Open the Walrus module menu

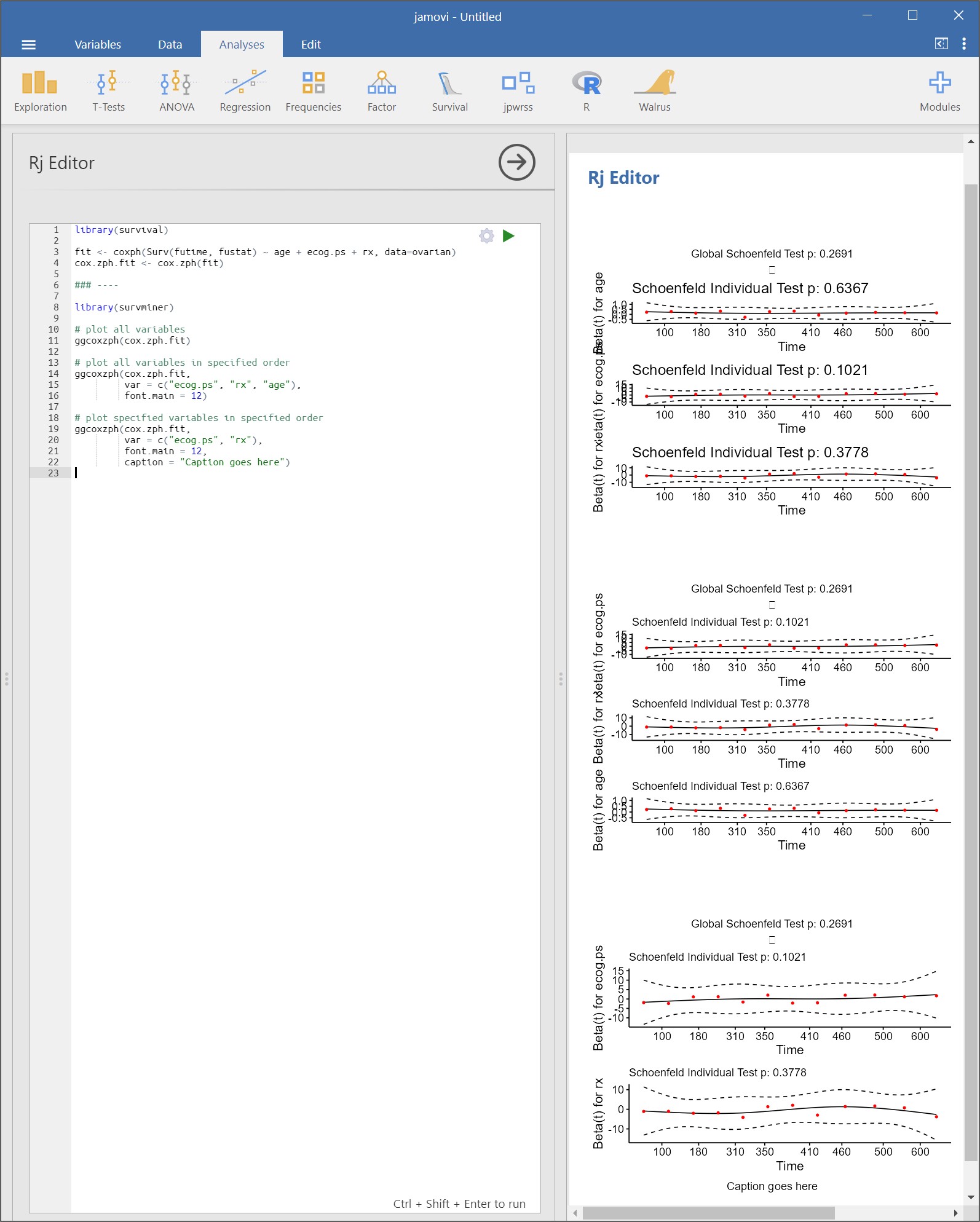pyautogui.click(x=654, y=90)
